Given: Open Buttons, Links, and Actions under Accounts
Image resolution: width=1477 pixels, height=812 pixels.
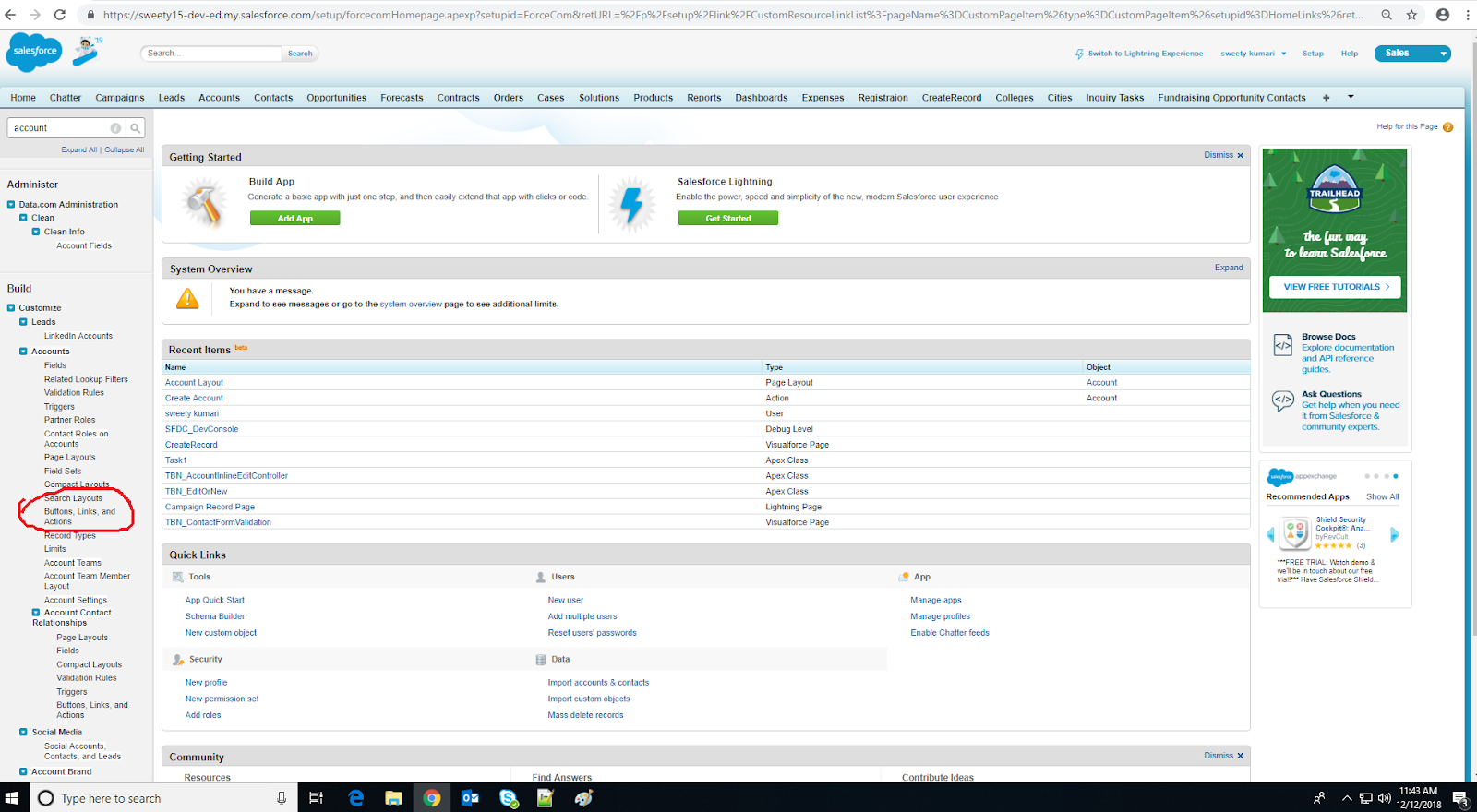Looking at the screenshot, I should point(79,517).
